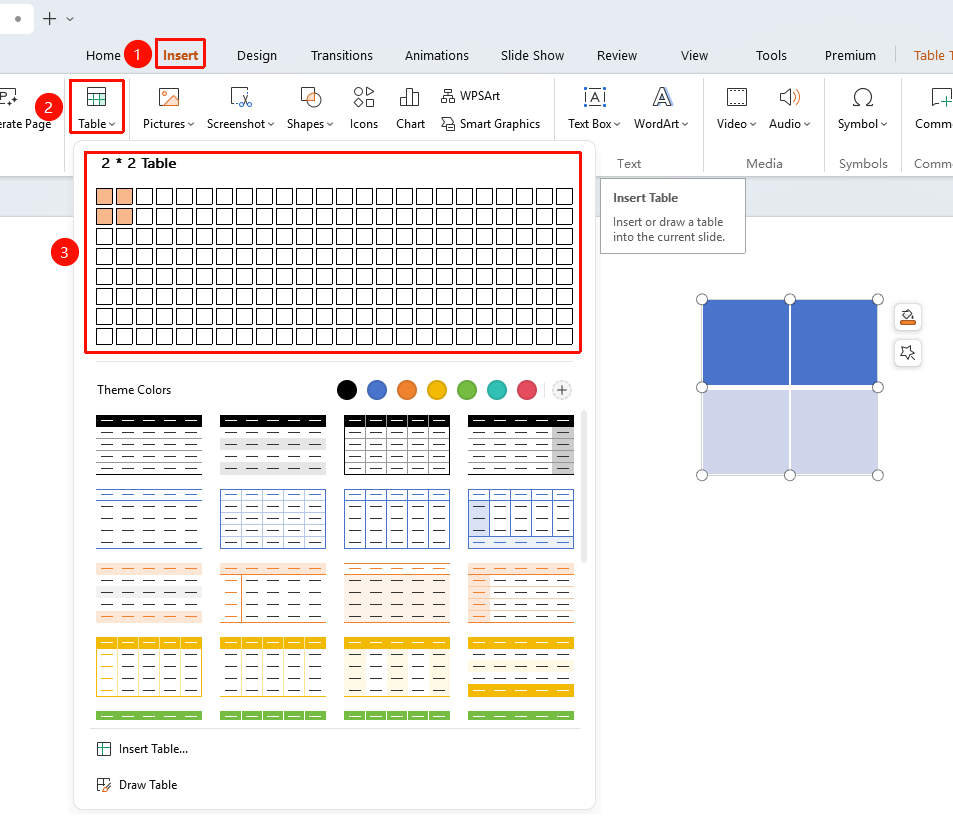Expand the Table dropdown arrow
The height and width of the screenshot is (820, 953).
pyautogui.click(x=112, y=125)
